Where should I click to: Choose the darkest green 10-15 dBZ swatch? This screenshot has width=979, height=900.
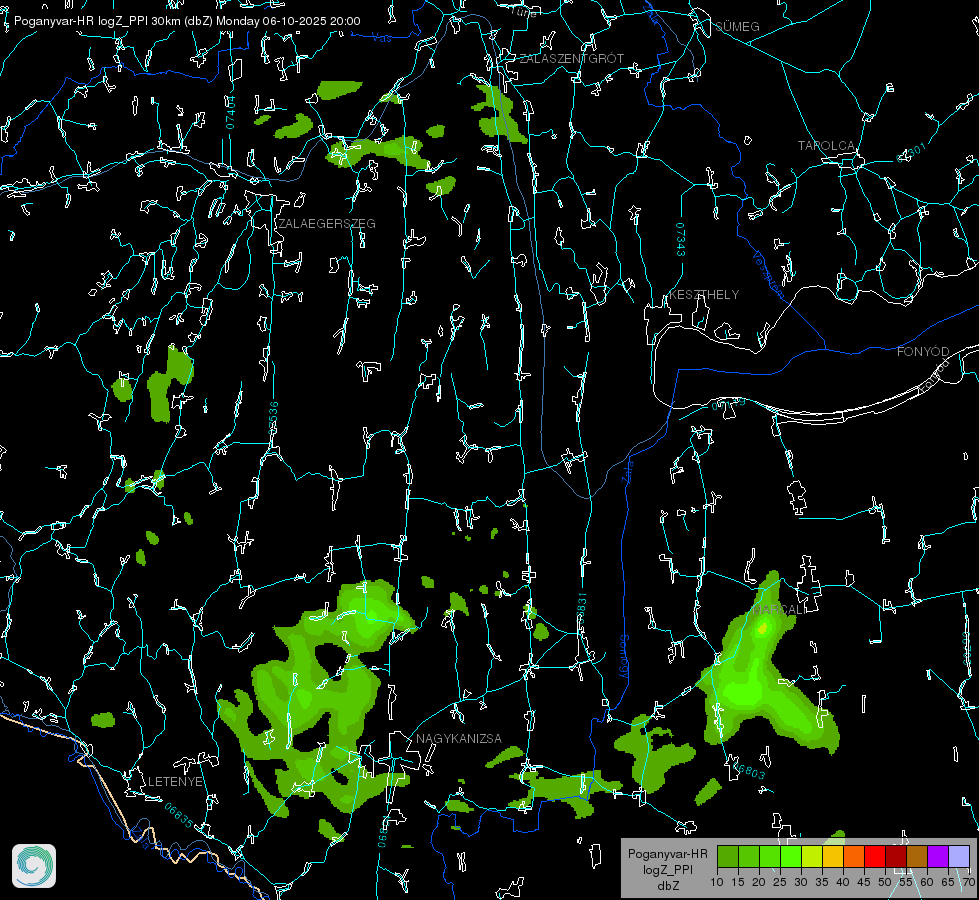[728, 856]
